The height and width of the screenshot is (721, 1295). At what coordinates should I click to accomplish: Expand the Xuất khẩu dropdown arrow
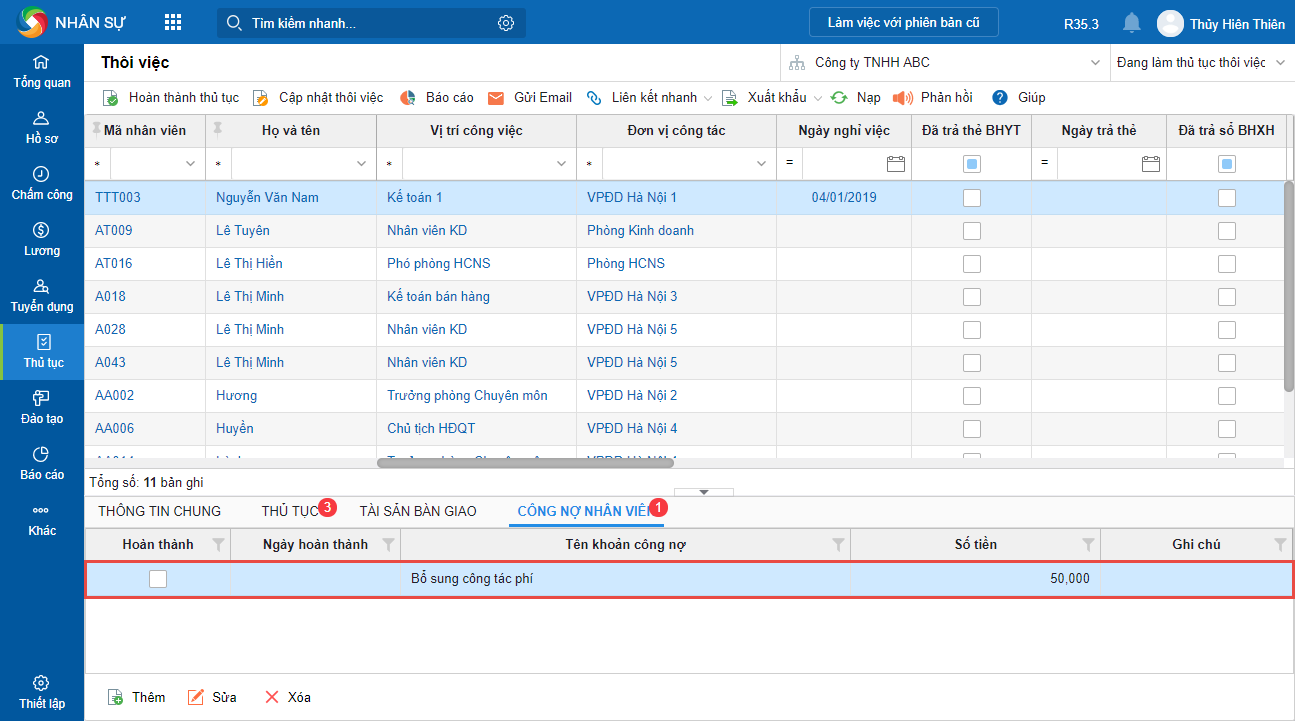[x=818, y=98]
